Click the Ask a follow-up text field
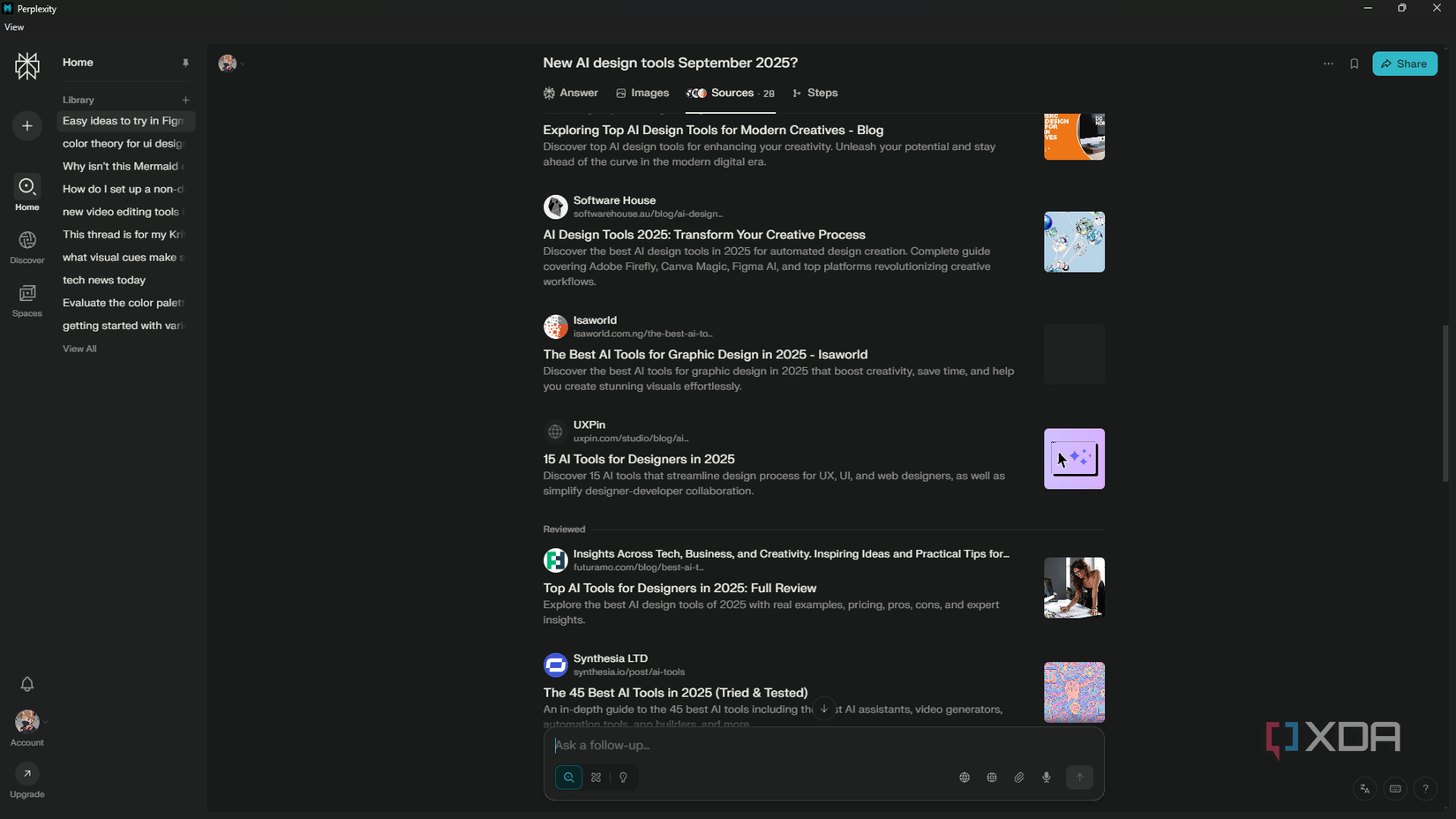The width and height of the screenshot is (1456, 819). 823,746
